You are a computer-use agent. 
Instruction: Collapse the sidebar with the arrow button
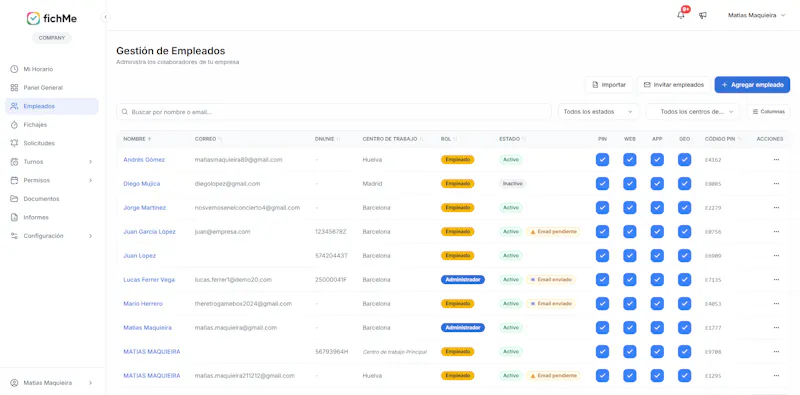pyautogui.click(x=106, y=17)
